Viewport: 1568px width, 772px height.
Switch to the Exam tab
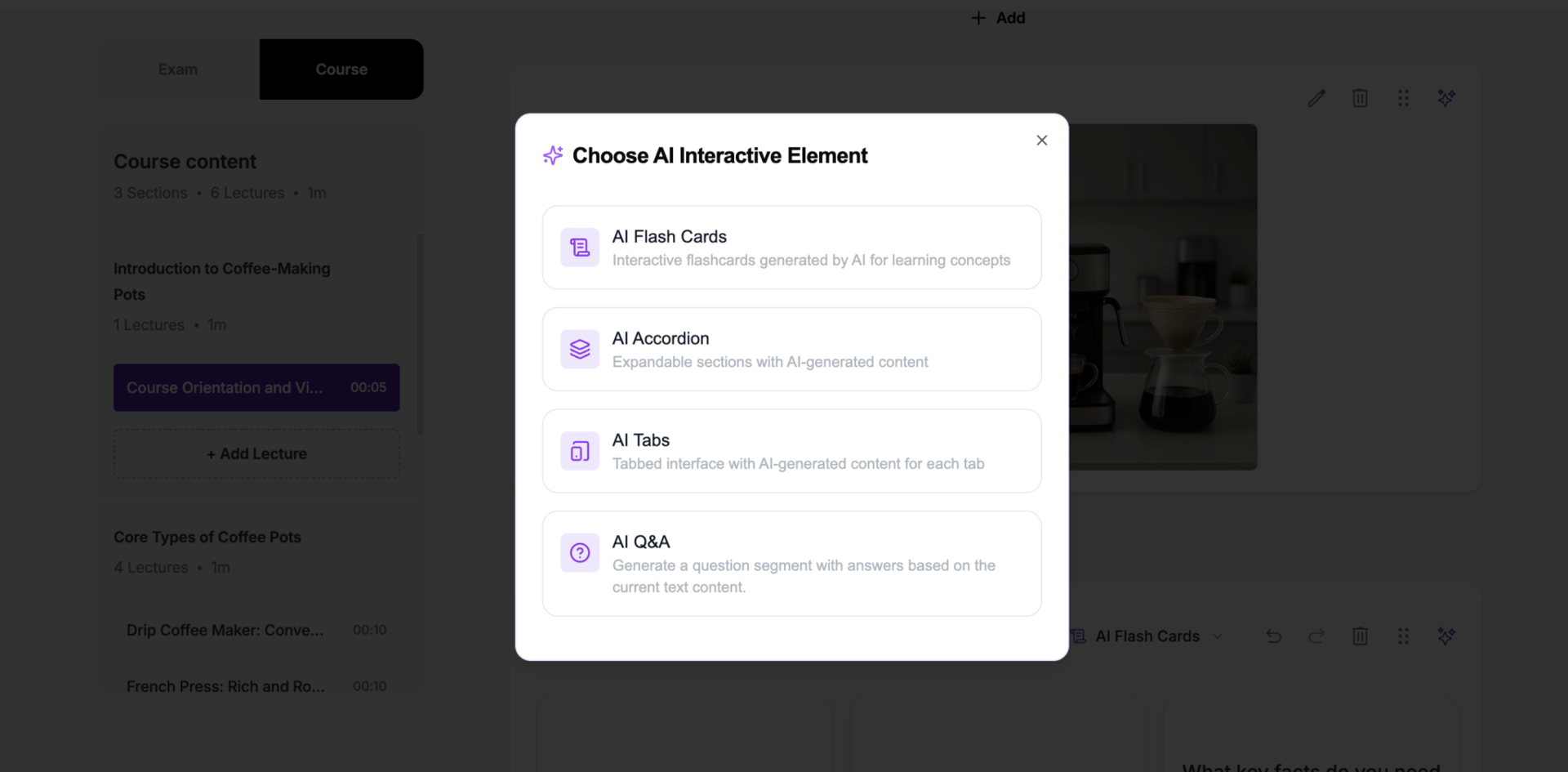tap(177, 69)
